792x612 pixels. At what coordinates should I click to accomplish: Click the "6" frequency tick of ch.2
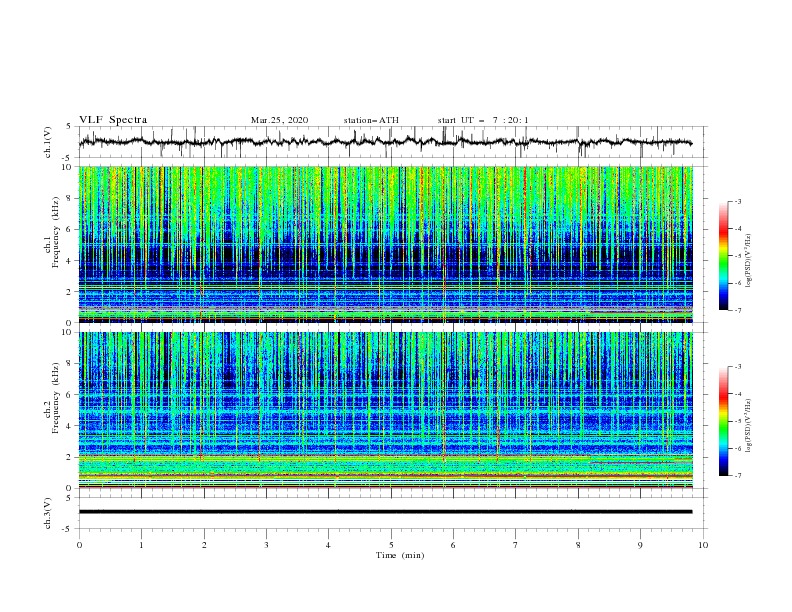coord(71,395)
